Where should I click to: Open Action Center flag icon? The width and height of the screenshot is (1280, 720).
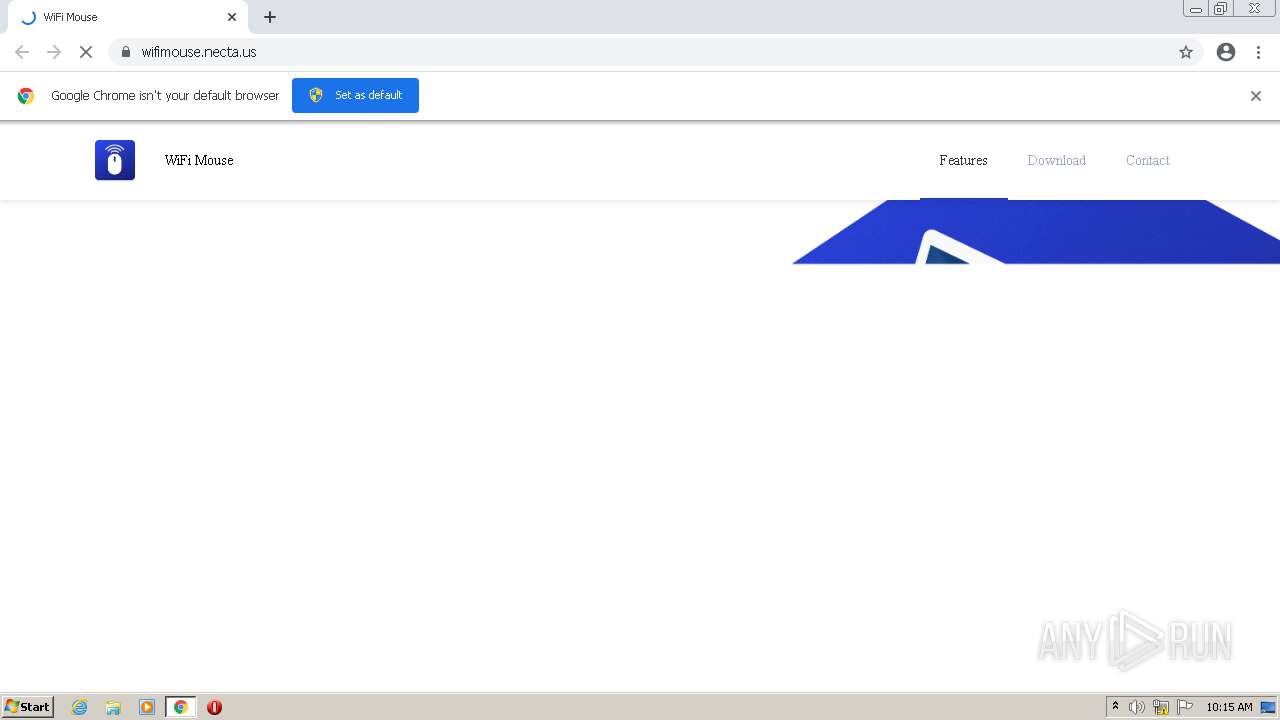[1185, 707]
